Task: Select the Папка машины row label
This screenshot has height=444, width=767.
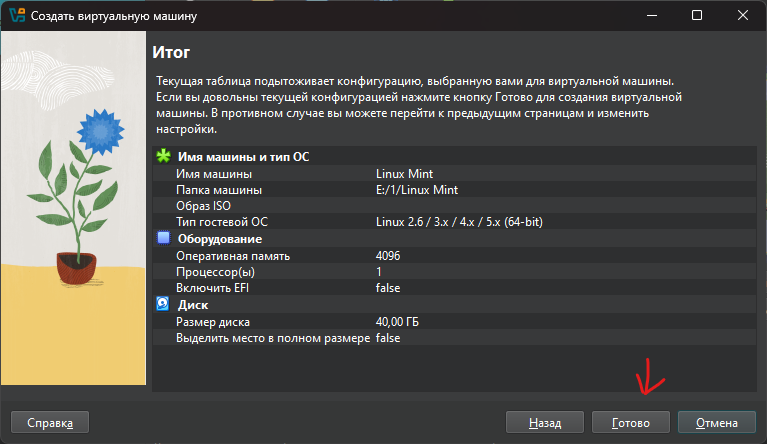Action: pos(219,190)
